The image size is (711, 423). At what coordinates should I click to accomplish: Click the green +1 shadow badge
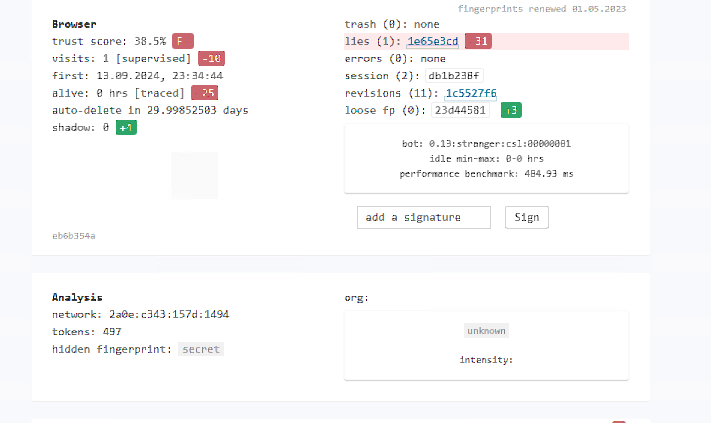pos(126,128)
